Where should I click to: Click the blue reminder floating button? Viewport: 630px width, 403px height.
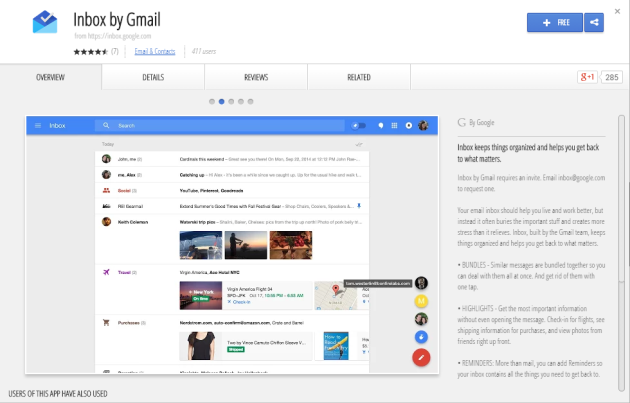coord(421,337)
